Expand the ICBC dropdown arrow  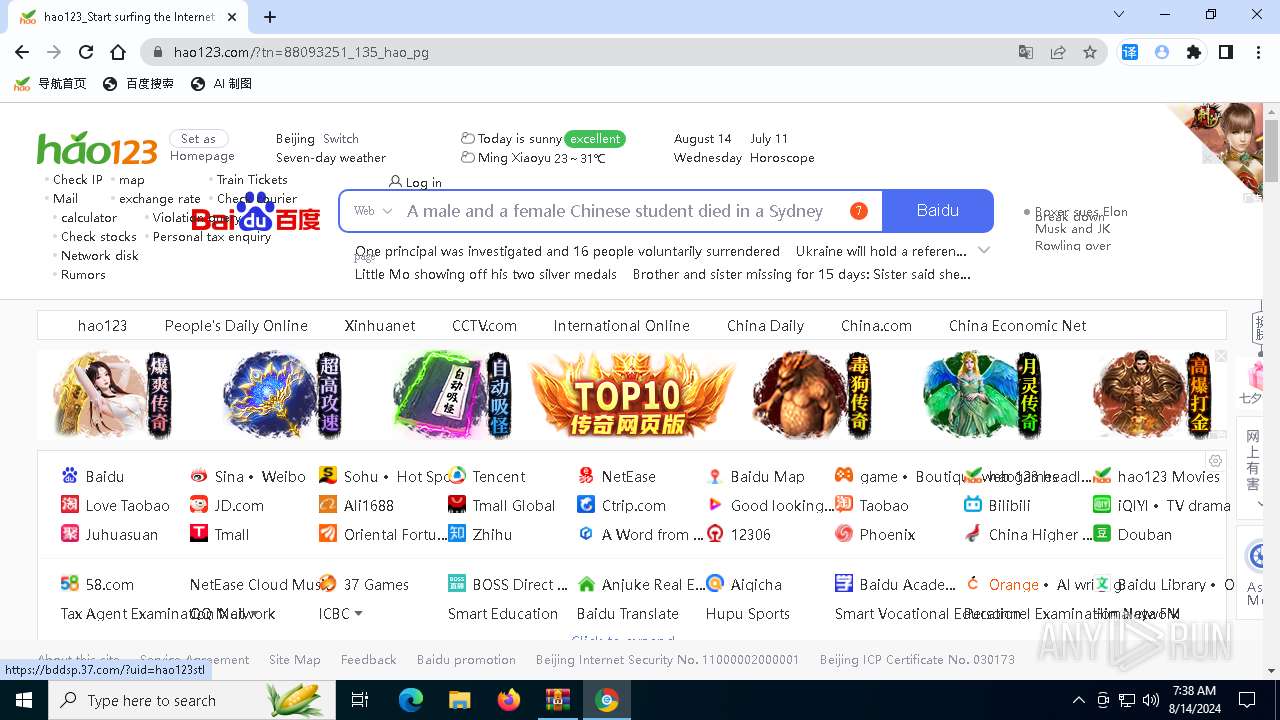click(x=358, y=614)
